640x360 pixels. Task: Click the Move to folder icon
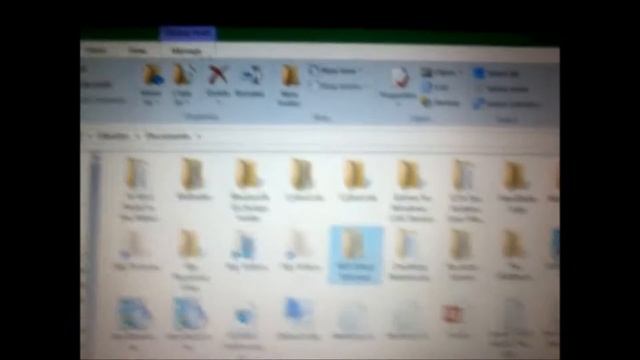tap(153, 76)
